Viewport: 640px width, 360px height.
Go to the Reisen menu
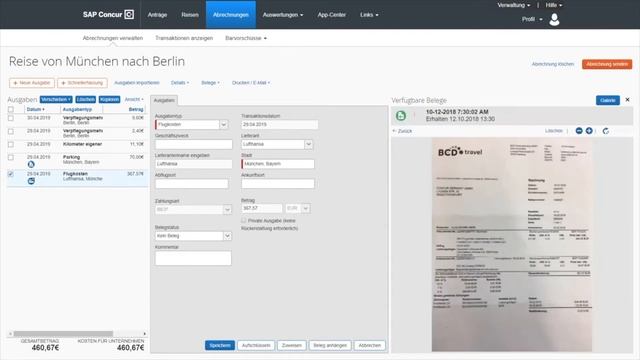point(190,15)
